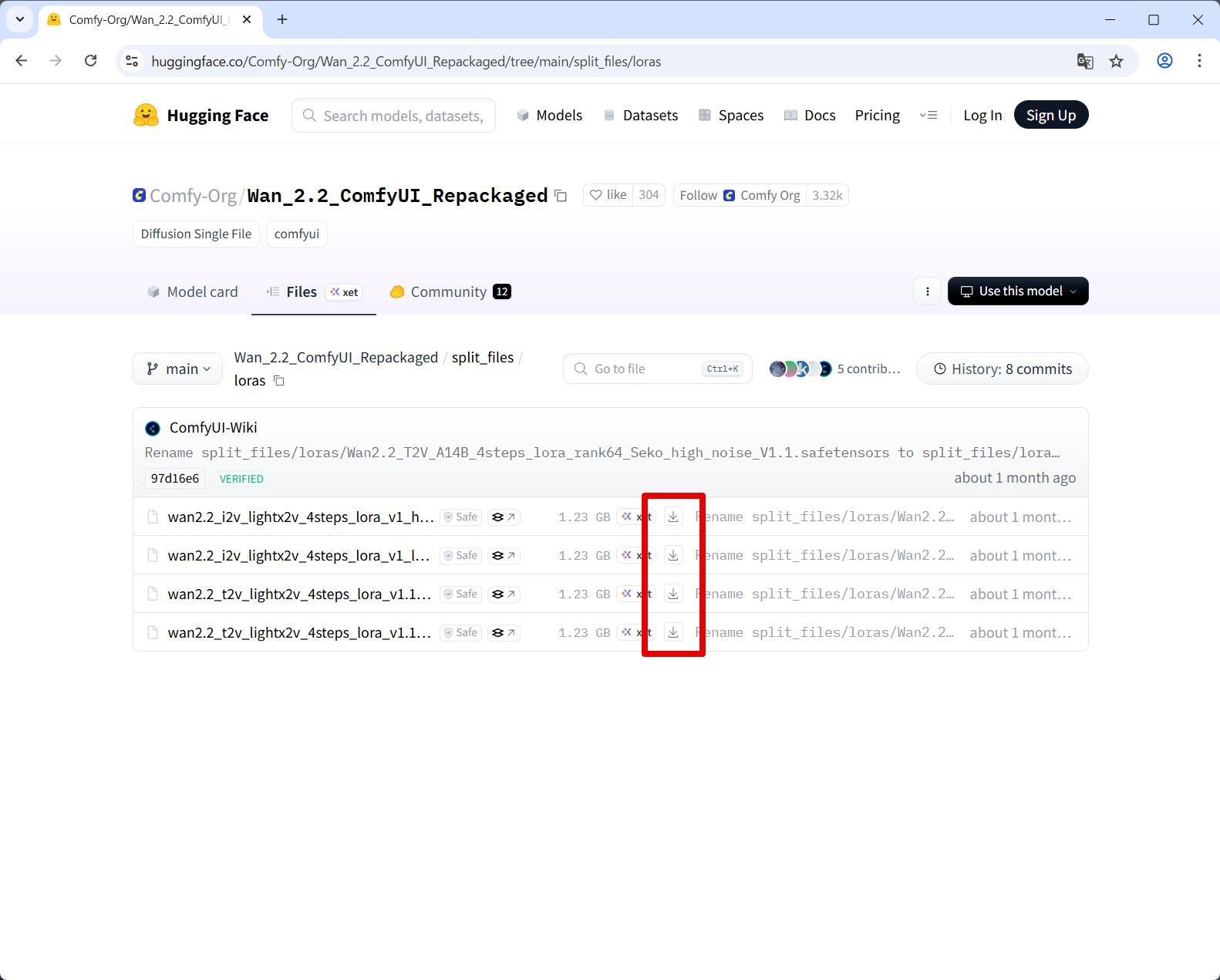The width and height of the screenshot is (1220, 980).
Task: Click the 12 badge on Community tab
Action: tap(502, 291)
